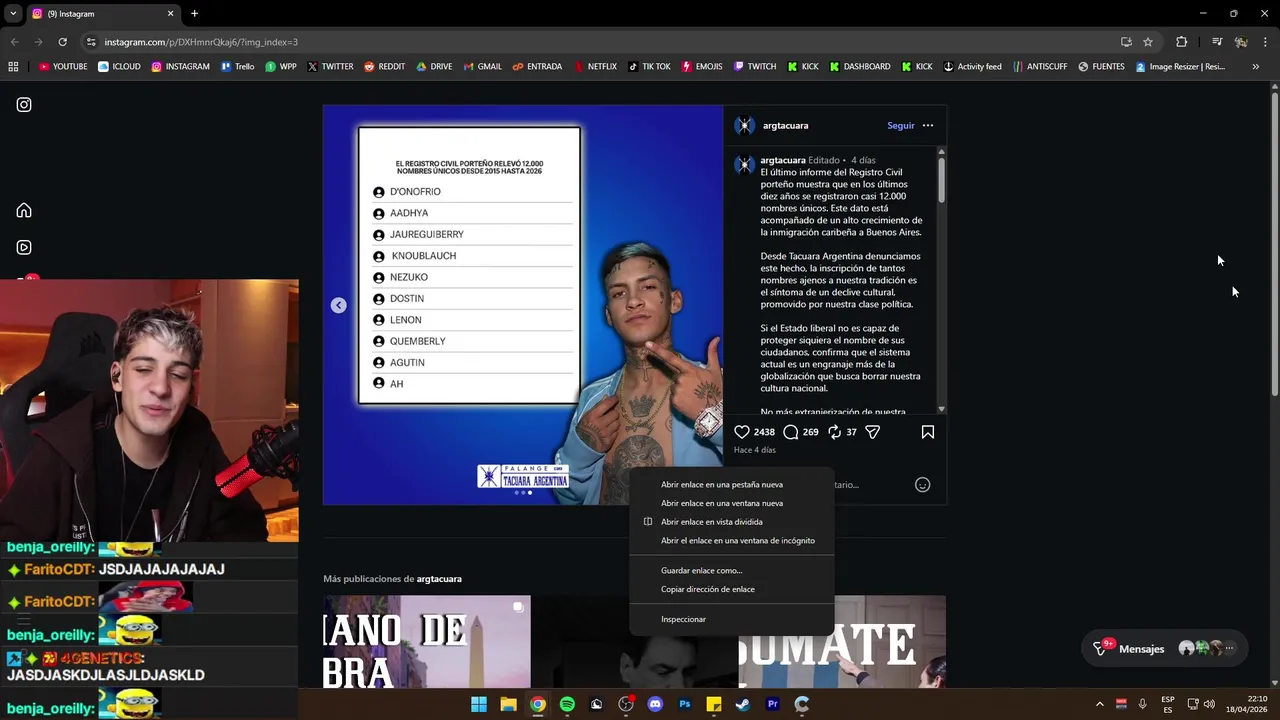
Task: Open the Chrome extensions puzzle icon
Action: tap(1182, 42)
